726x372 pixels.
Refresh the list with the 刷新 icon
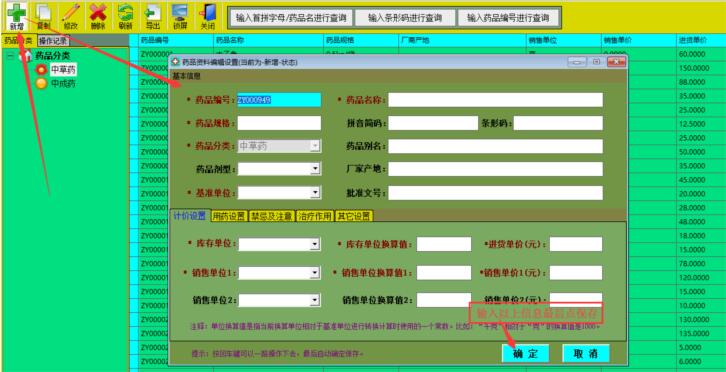coord(125,17)
